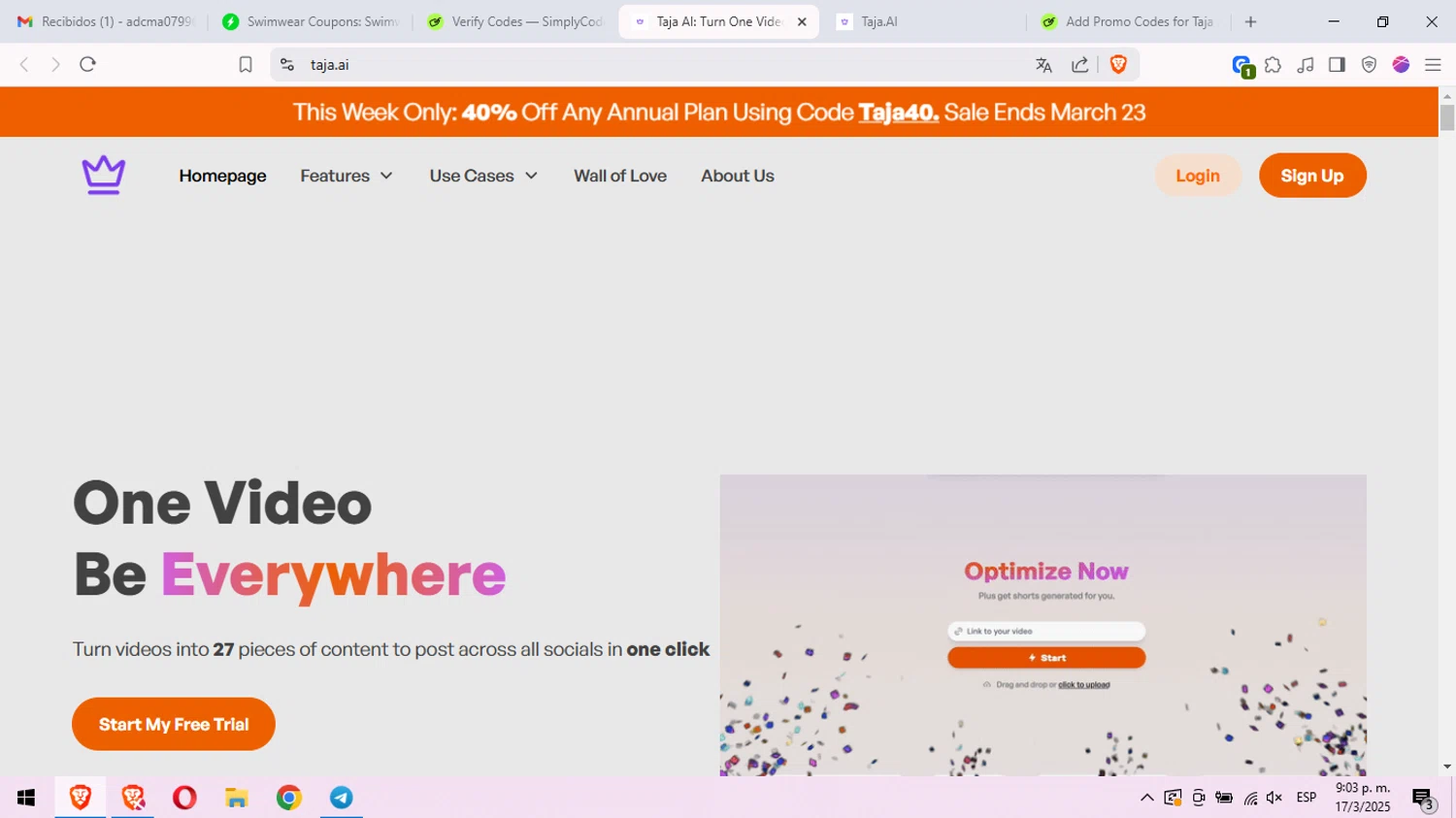Switch to Swimwear Coupons tab

point(311,21)
